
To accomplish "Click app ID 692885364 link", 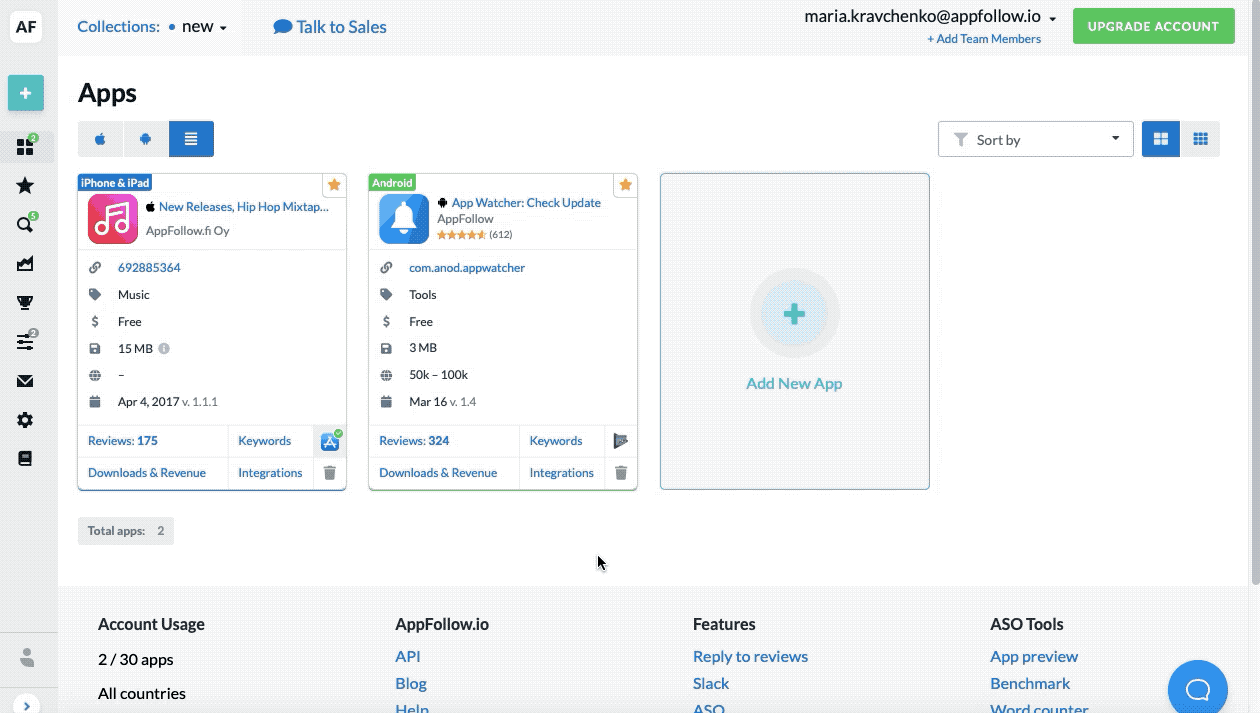I will [149, 268].
